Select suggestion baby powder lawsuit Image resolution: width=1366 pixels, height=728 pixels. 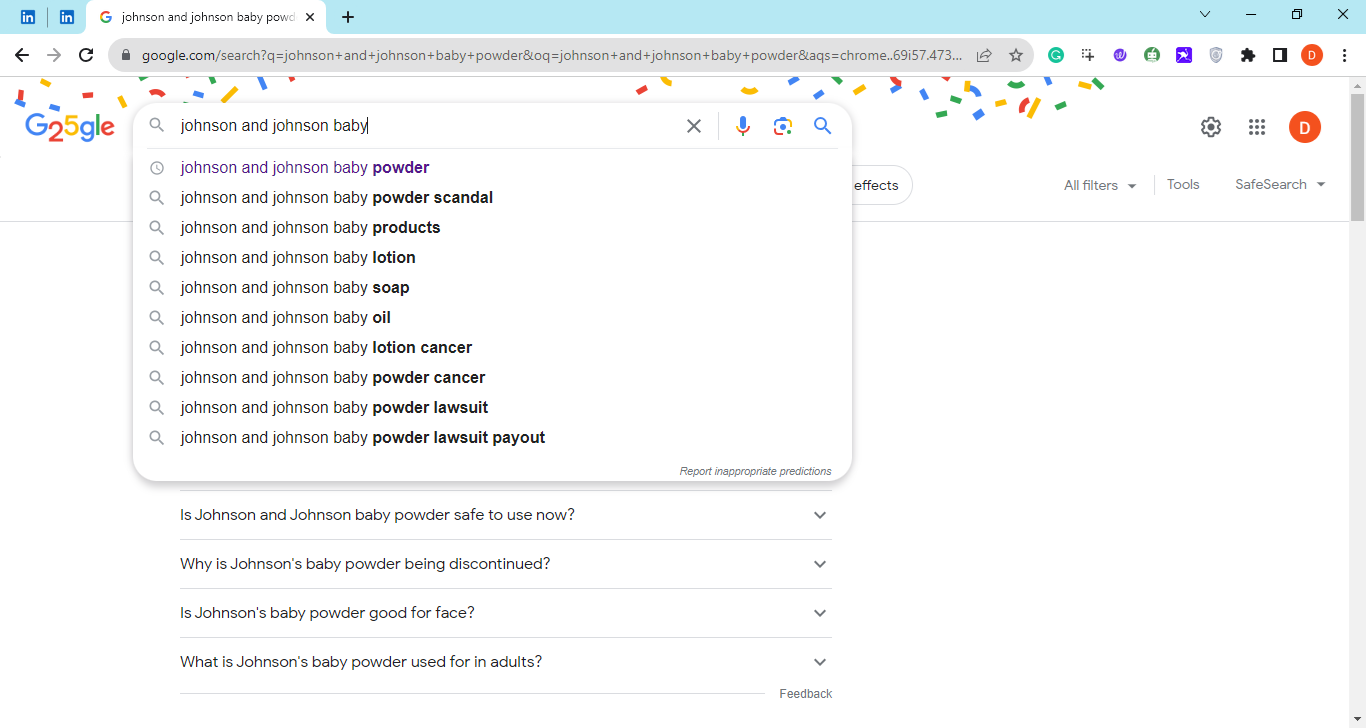click(492, 408)
